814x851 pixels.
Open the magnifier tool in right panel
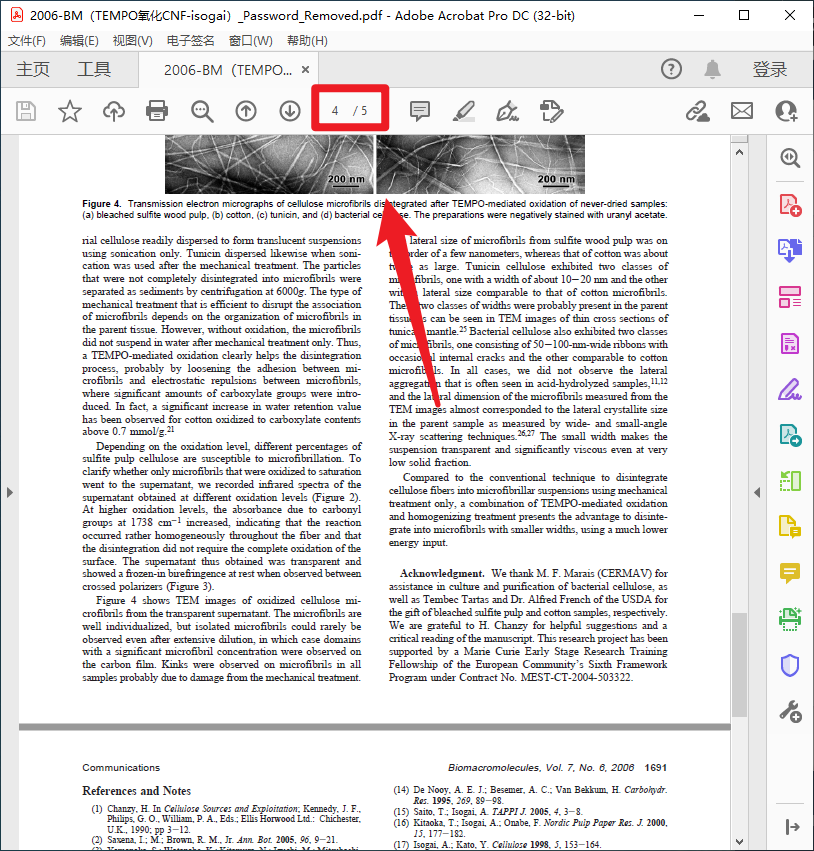point(790,158)
